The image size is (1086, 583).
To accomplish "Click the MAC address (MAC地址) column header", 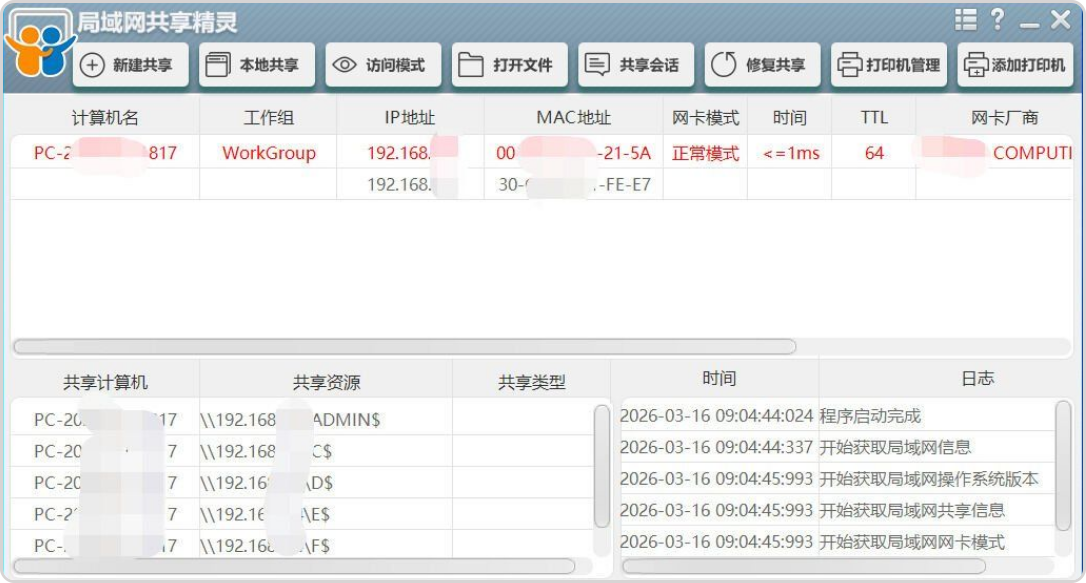I will coord(573,118).
